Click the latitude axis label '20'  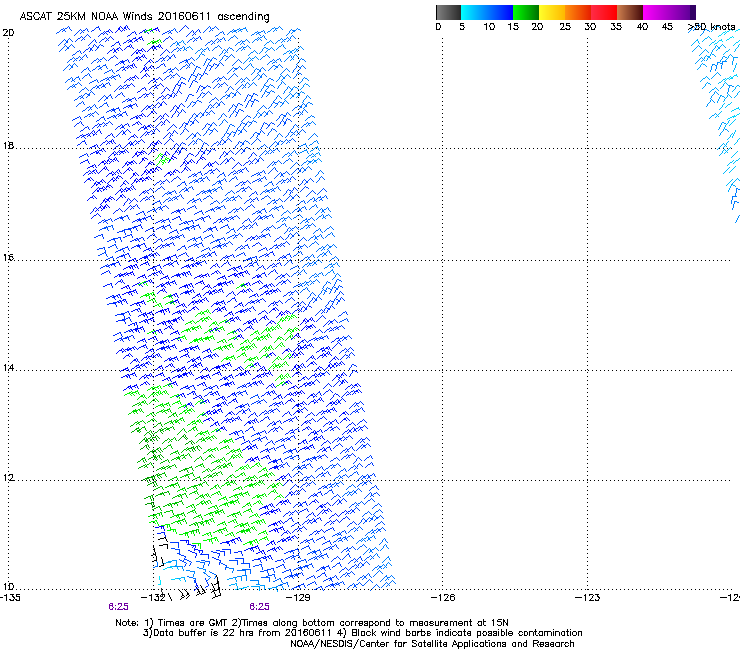(8, 33)
